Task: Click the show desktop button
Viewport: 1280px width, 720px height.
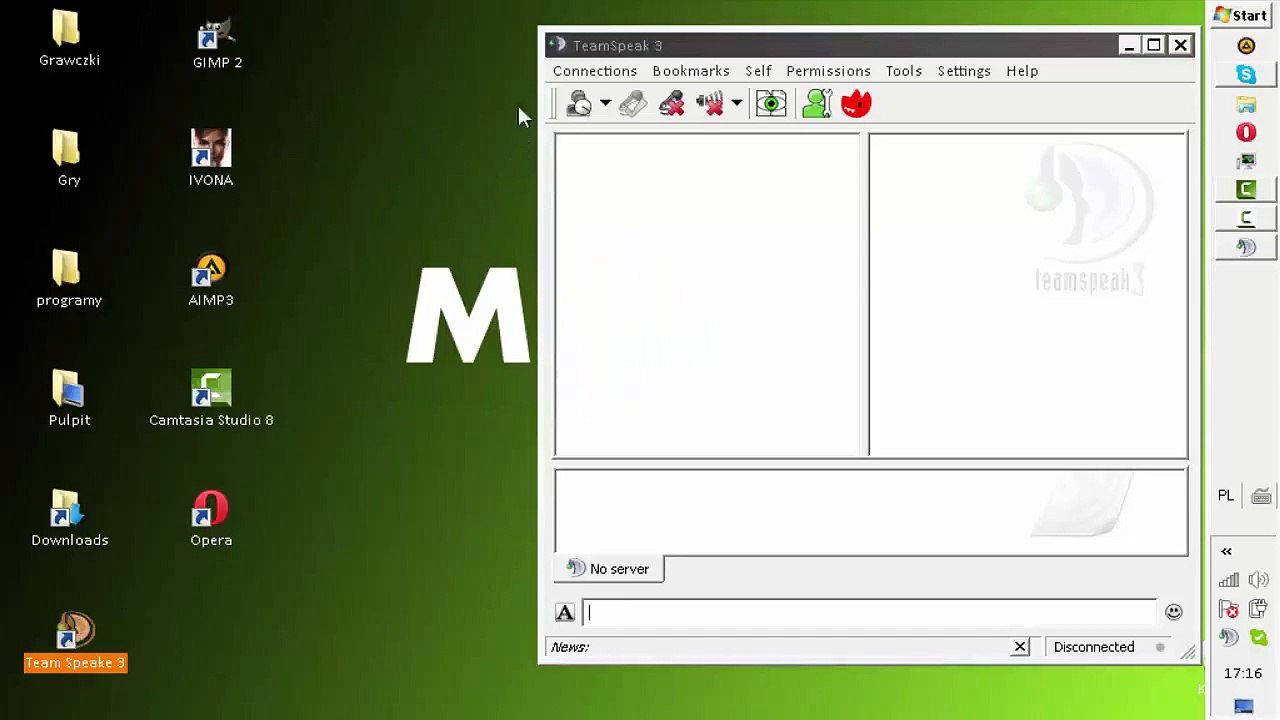Action: pyautogui.click(x=1244, y=707)
